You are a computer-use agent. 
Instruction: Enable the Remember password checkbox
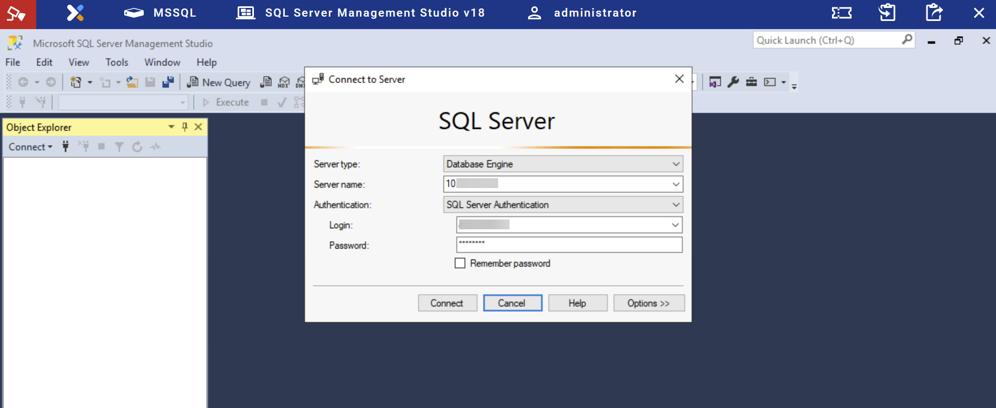tap(460, 264)
